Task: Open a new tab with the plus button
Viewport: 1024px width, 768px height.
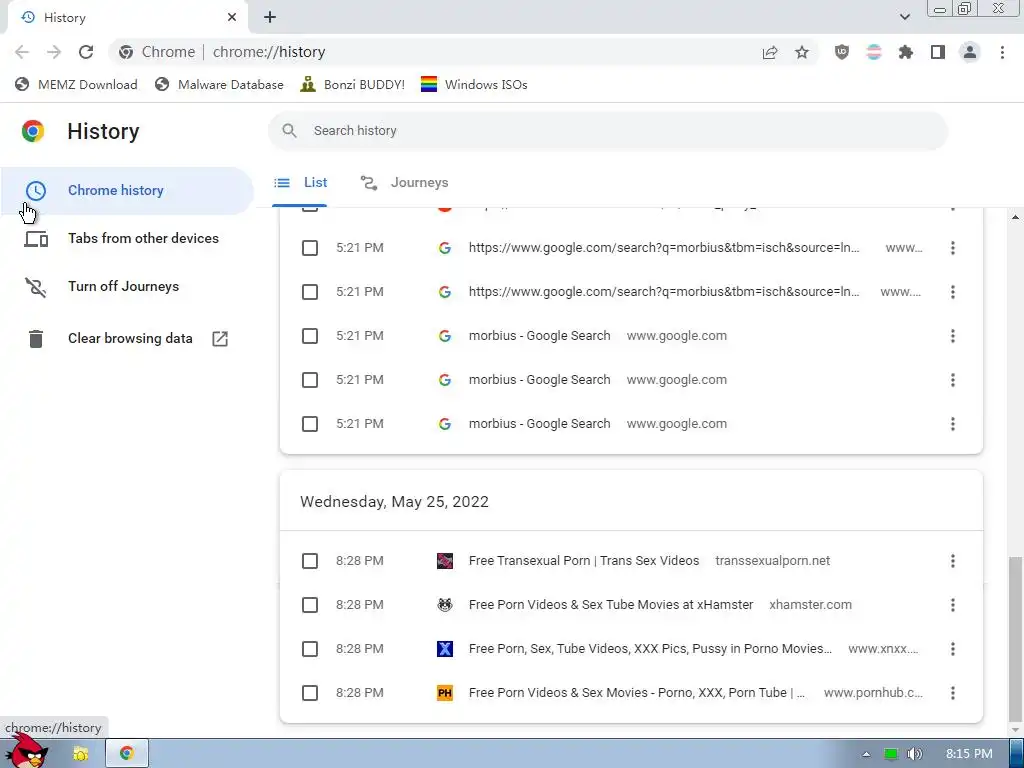Action: tap(270, 18)
